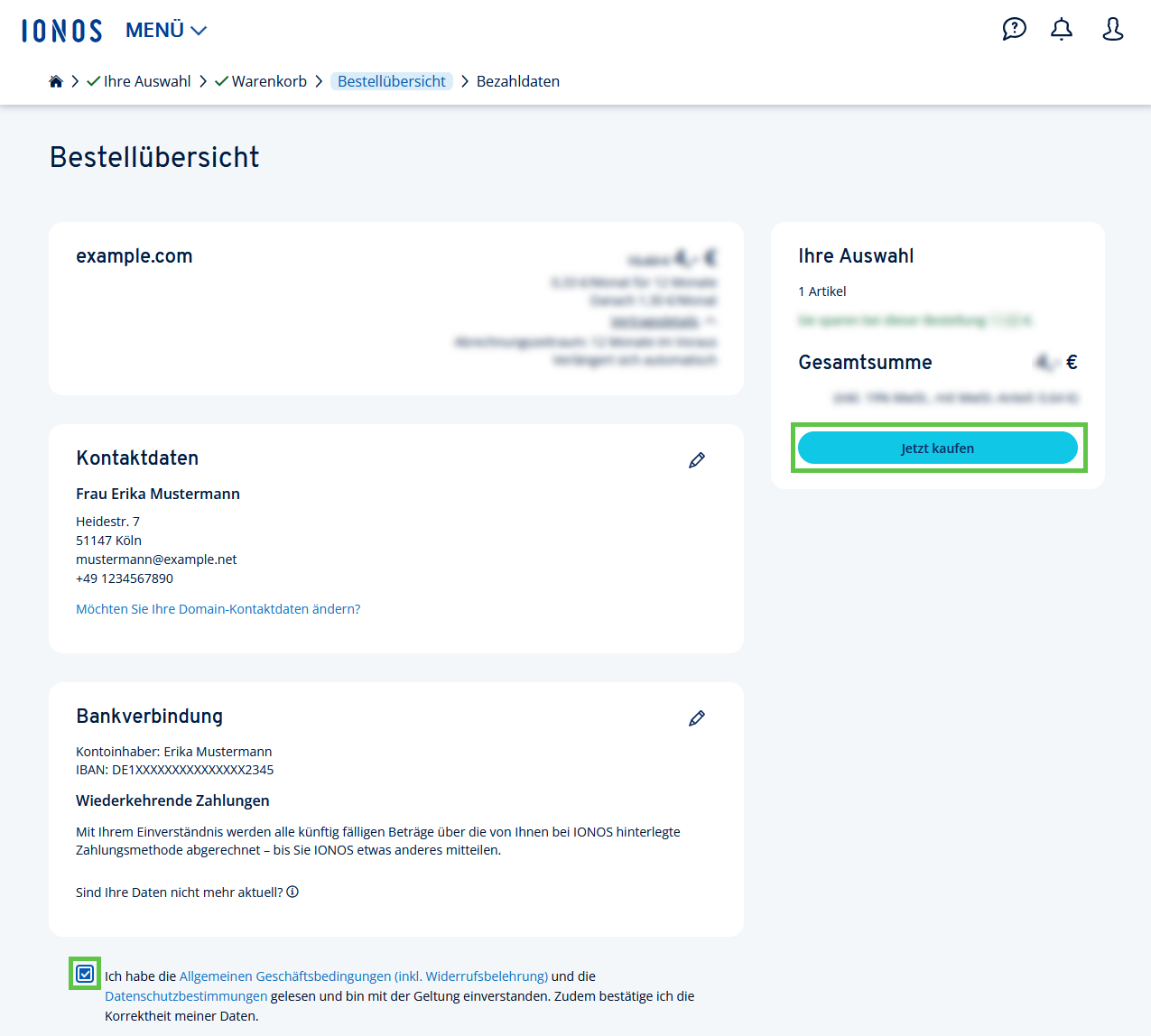Open the help speech bubble icon

click(x=1014, y=29)
